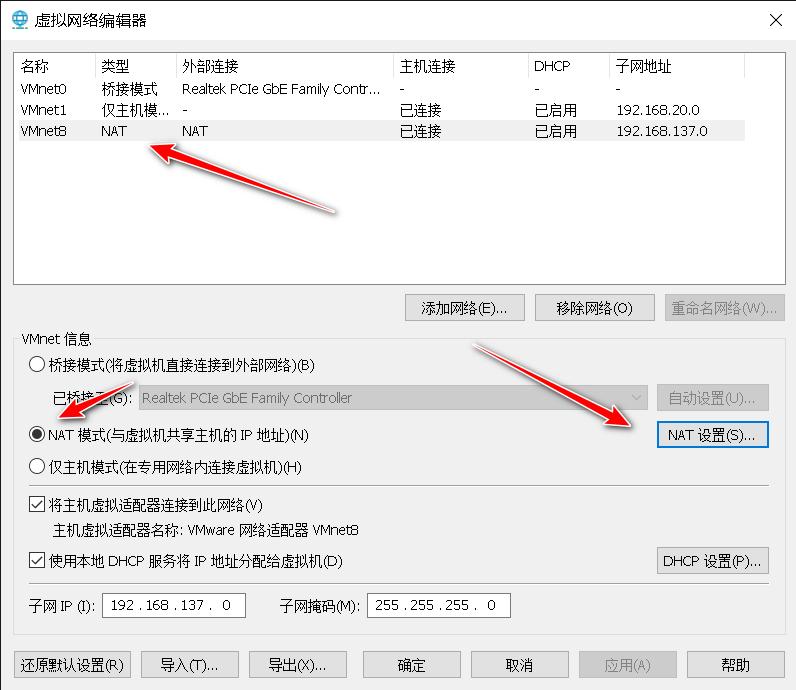Toggle 将主机虚拟适配器连接到此网络 checkbox

tap(37, 505)
